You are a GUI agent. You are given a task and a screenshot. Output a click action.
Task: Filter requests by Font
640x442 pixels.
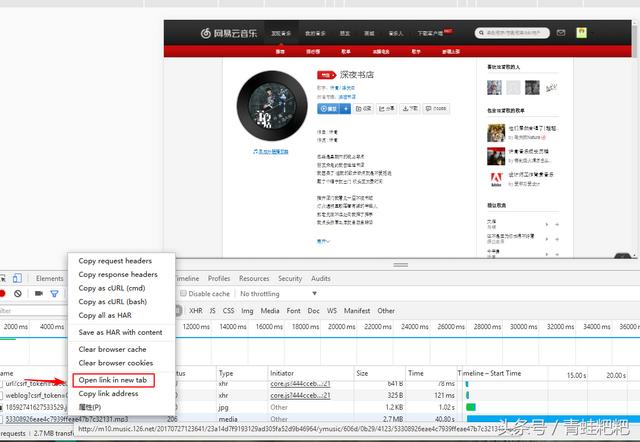click(293, 311)
